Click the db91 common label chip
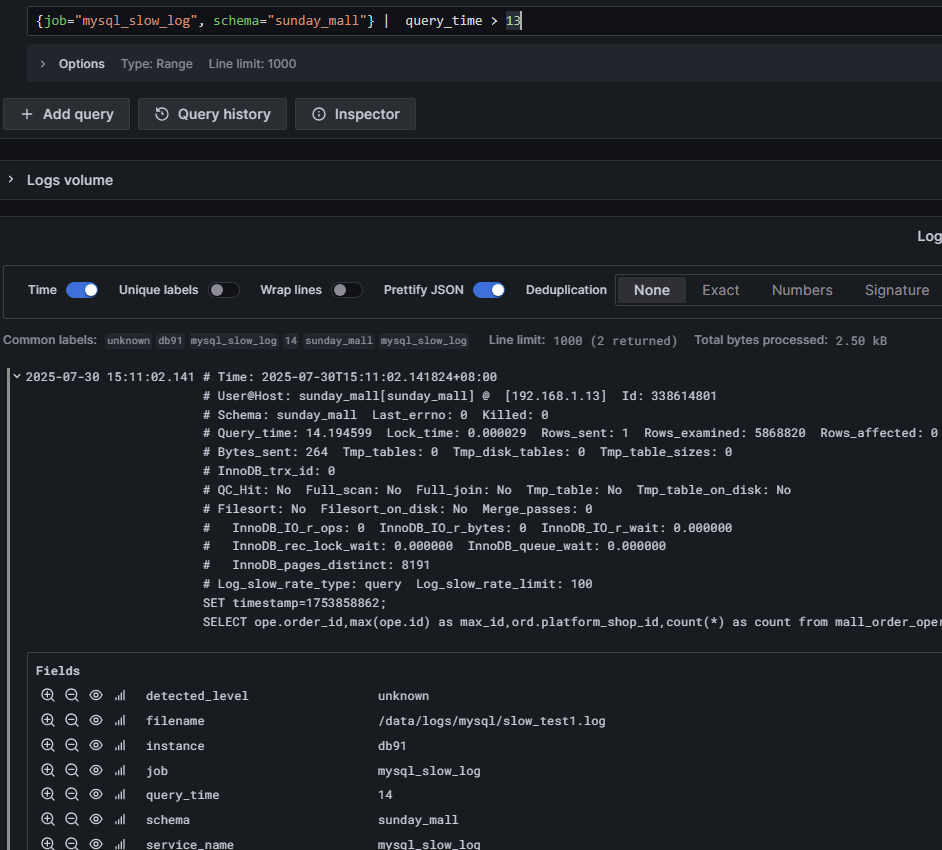942x850 pixels. [x=170, y=341]
